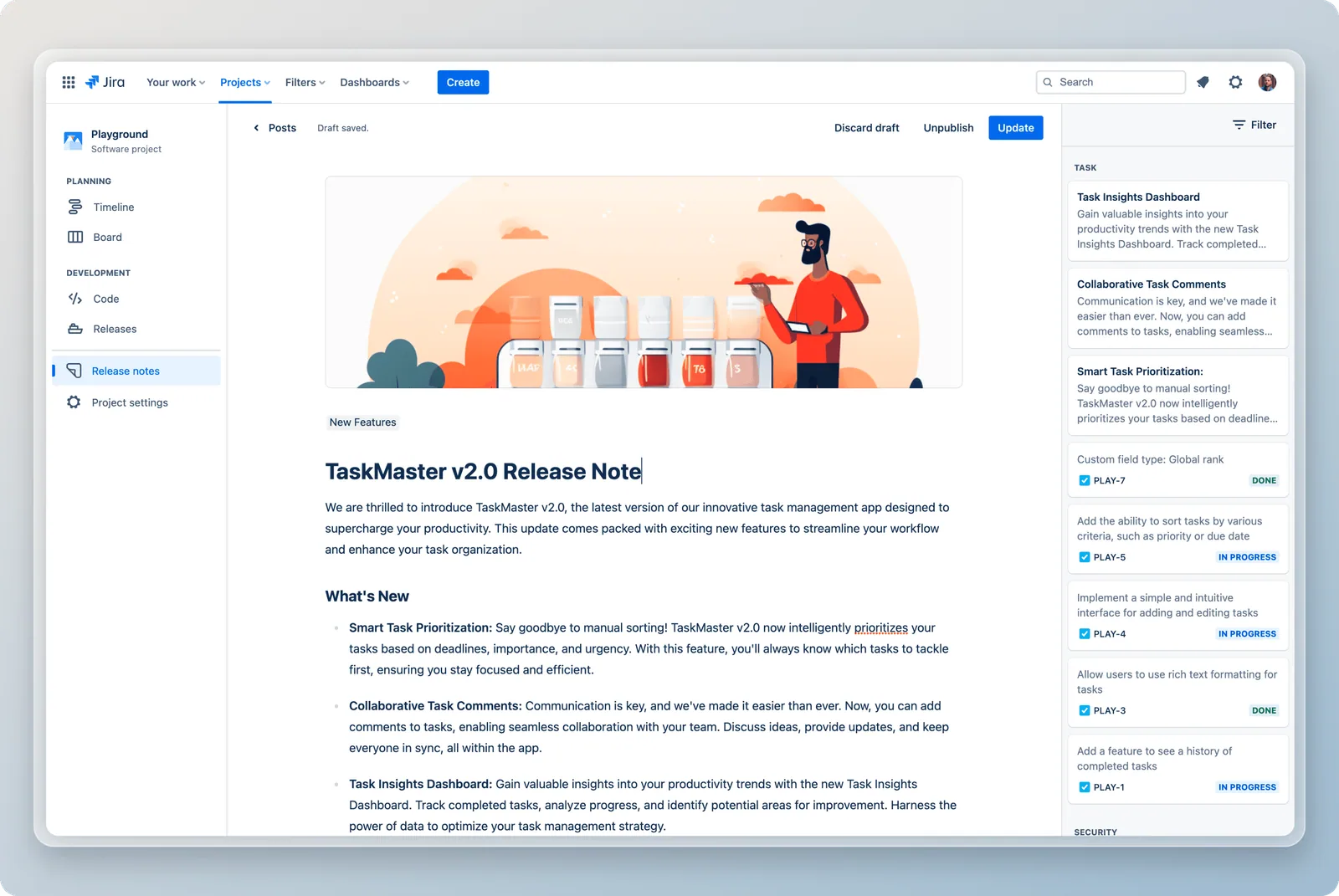
Task: Click the underlined word prioritizes
Action: (880, 627)
